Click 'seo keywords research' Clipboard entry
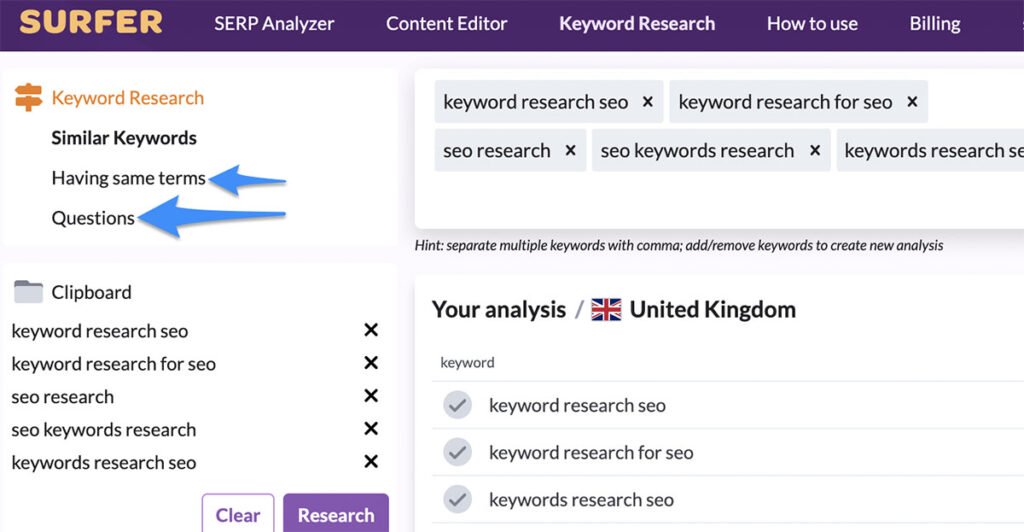This screenshot has width=1024, height=532. (104, 430)
